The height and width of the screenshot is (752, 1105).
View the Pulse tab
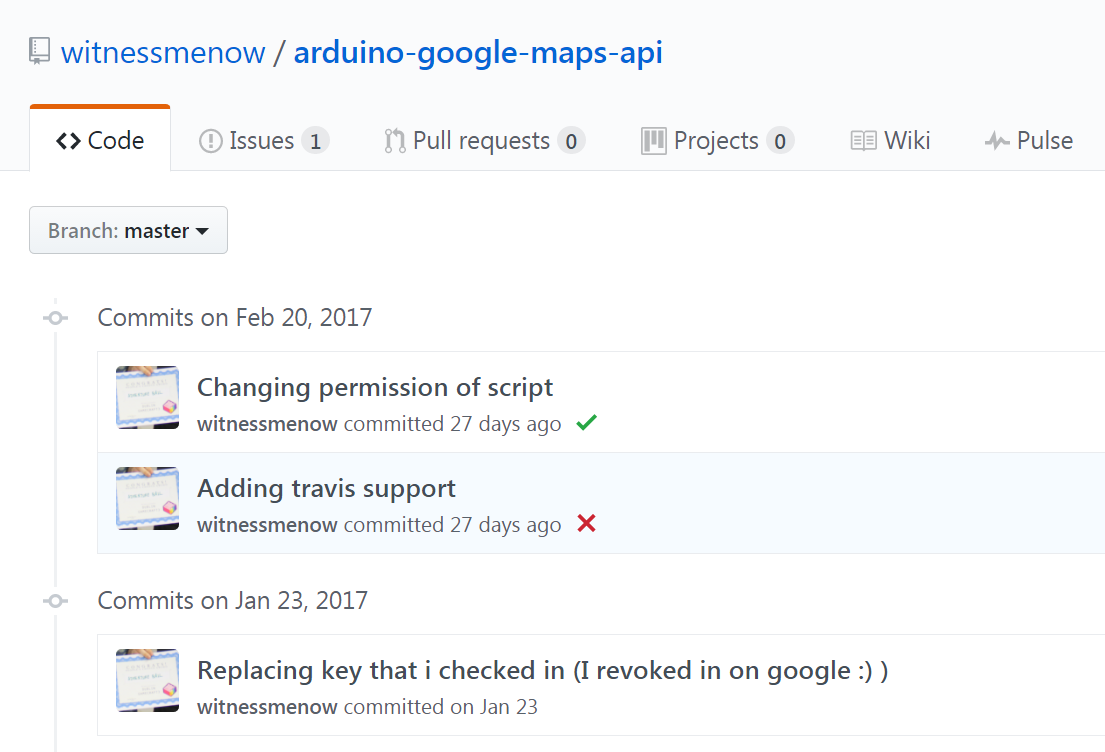[x=1028, y=141]
